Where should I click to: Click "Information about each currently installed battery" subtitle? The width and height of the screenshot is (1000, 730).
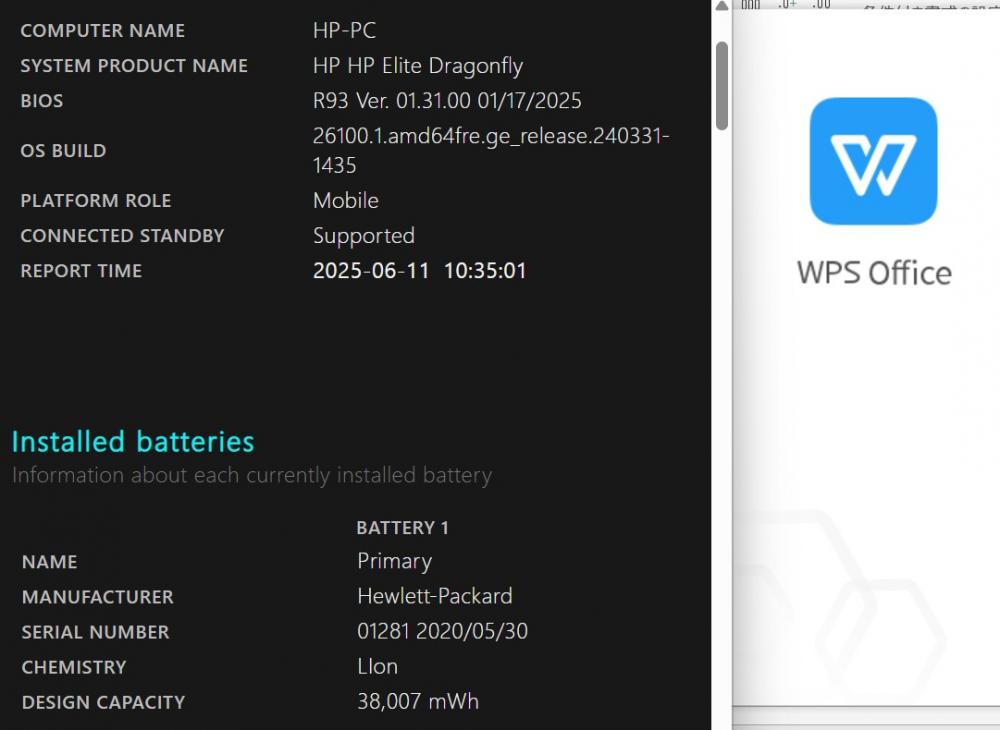point(252,476)
